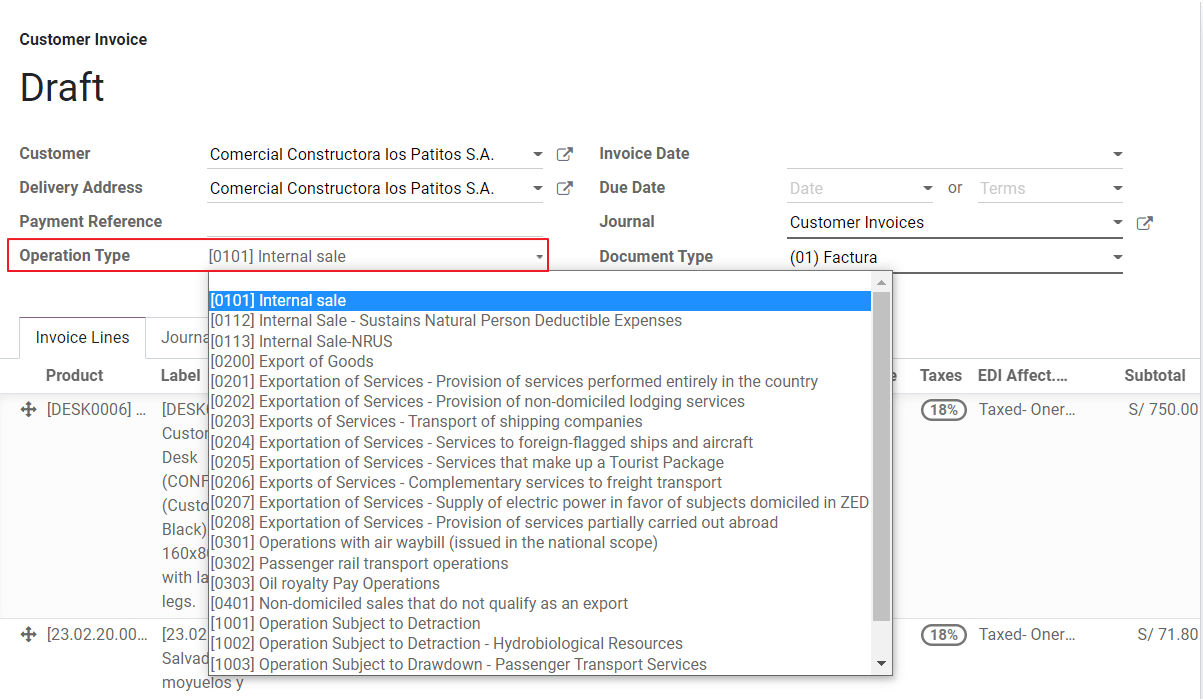Open the Customer selection dropdown arrow
The height and width of the screenshot is (699, 1203).
[x=537, y=154]
